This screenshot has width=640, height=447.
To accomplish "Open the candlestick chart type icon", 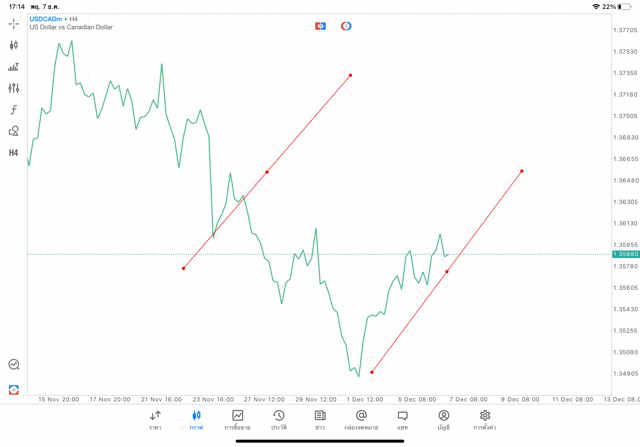I will (x=14, y=45).
